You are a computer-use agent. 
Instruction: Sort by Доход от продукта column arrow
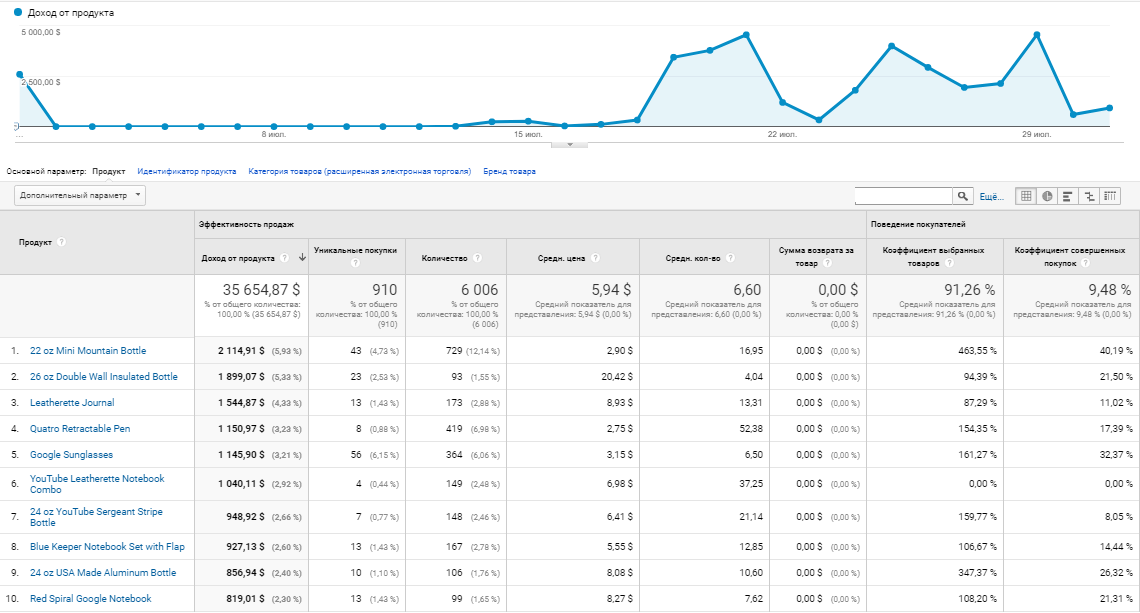tap(302, 258)
